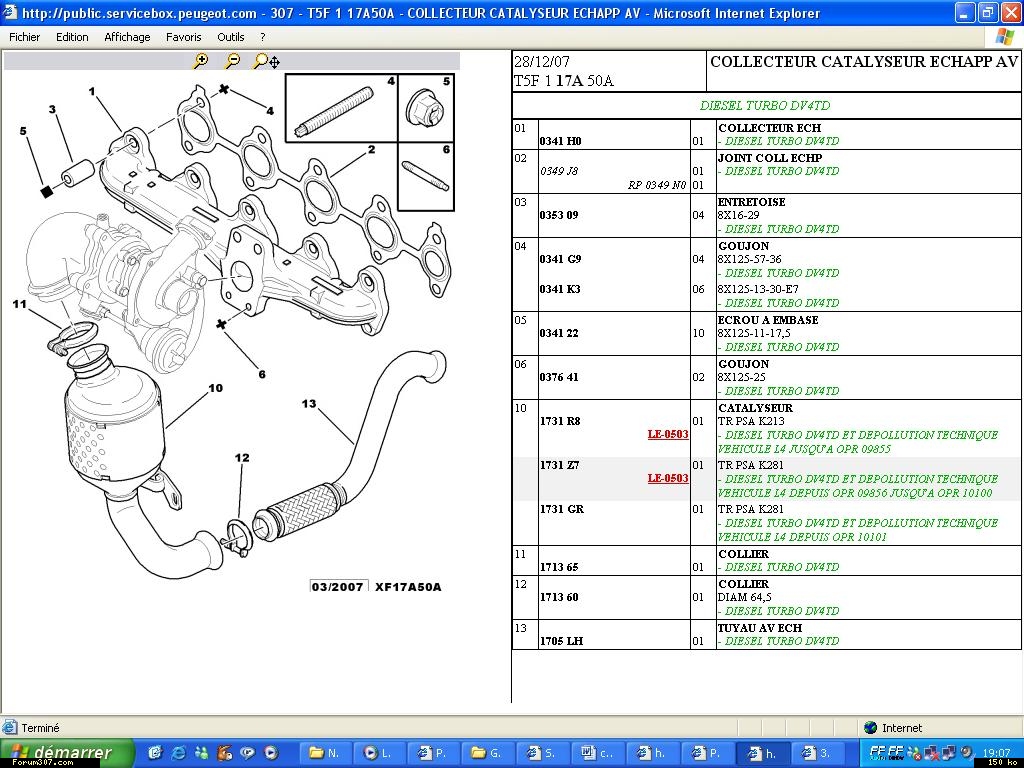Open the Outils menu
The image size is (1024, 768).
click(x=231, y=37)
